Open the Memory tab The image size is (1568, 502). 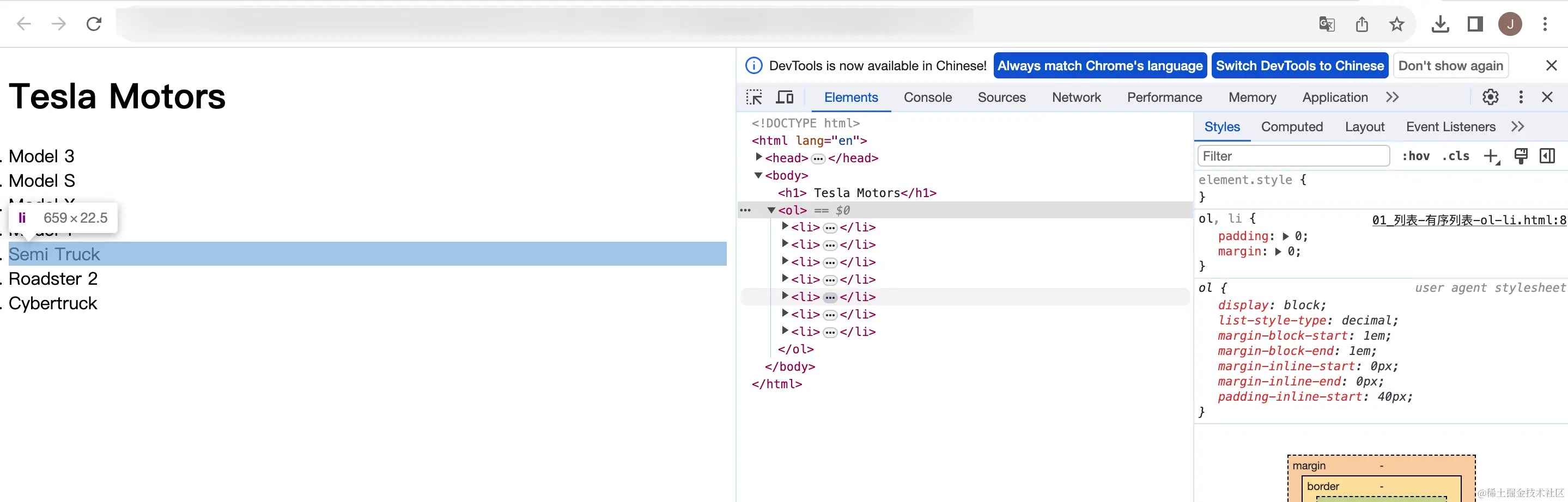coord(1252,97)
